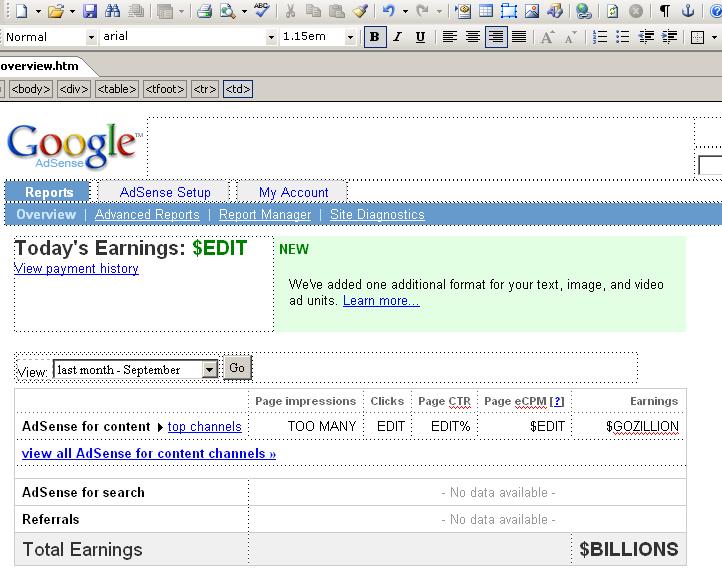
Task: Click the $BILLIONS total earnings cell
Action: click(629, 549)
